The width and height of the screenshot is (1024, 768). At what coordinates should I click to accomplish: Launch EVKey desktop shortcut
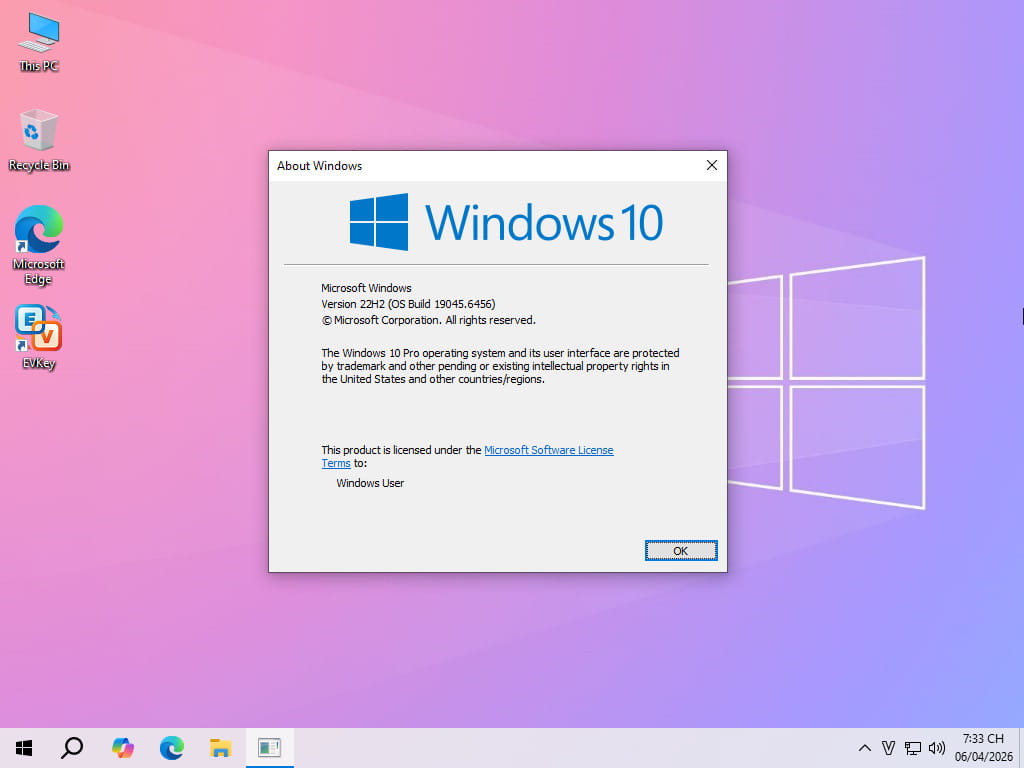click(x=39, y=337)
